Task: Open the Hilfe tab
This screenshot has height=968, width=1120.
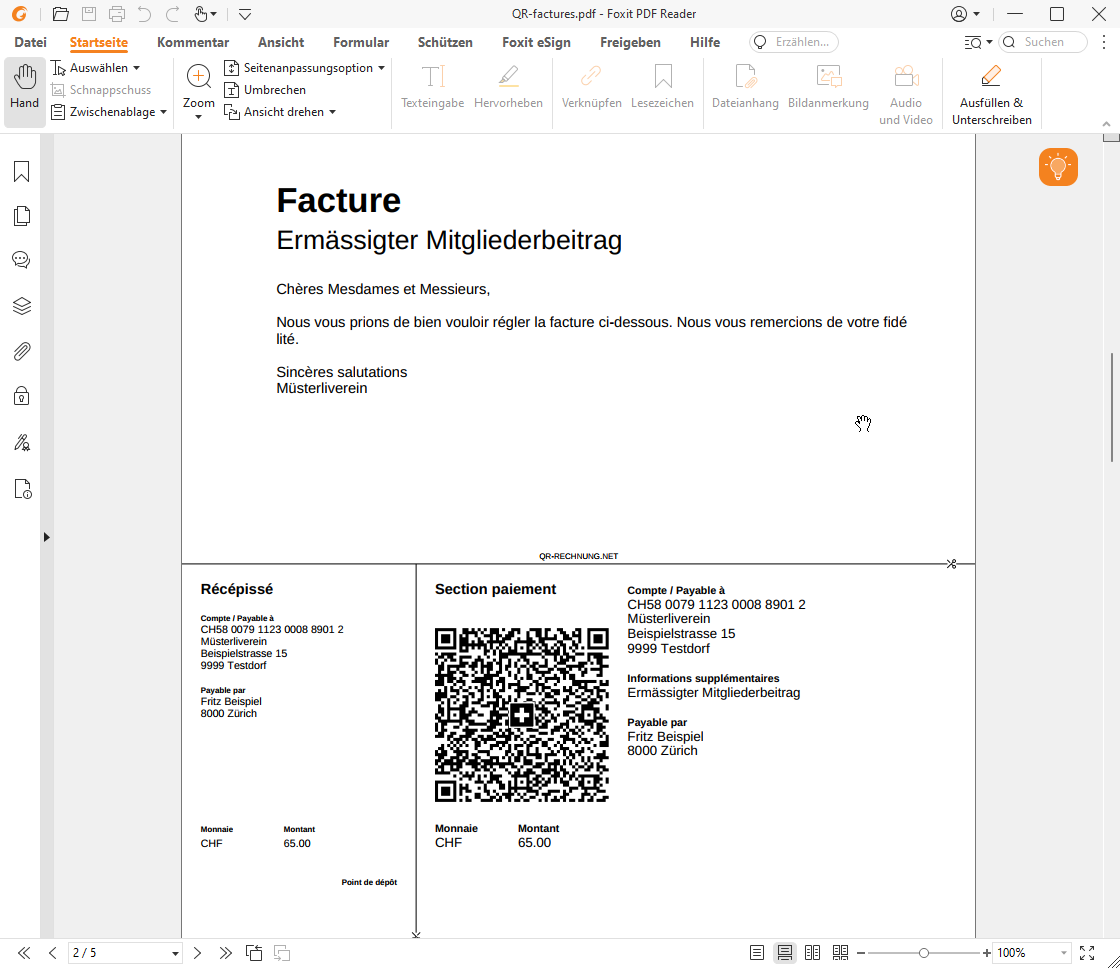Action: pos(705,42)
